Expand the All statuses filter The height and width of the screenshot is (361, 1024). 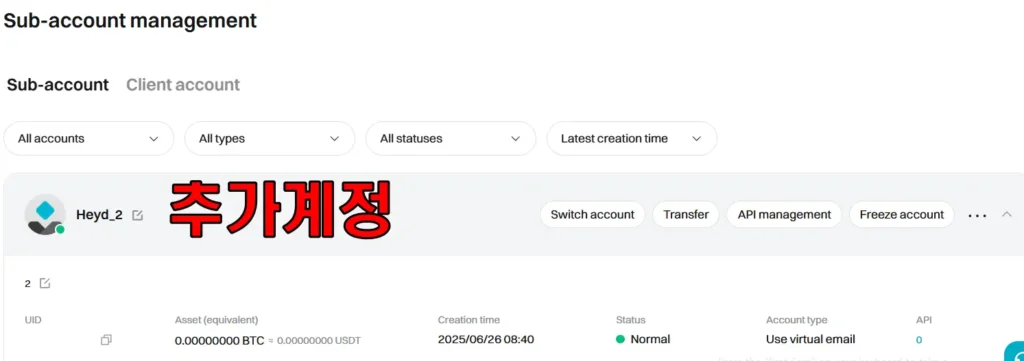pos(451,138)
